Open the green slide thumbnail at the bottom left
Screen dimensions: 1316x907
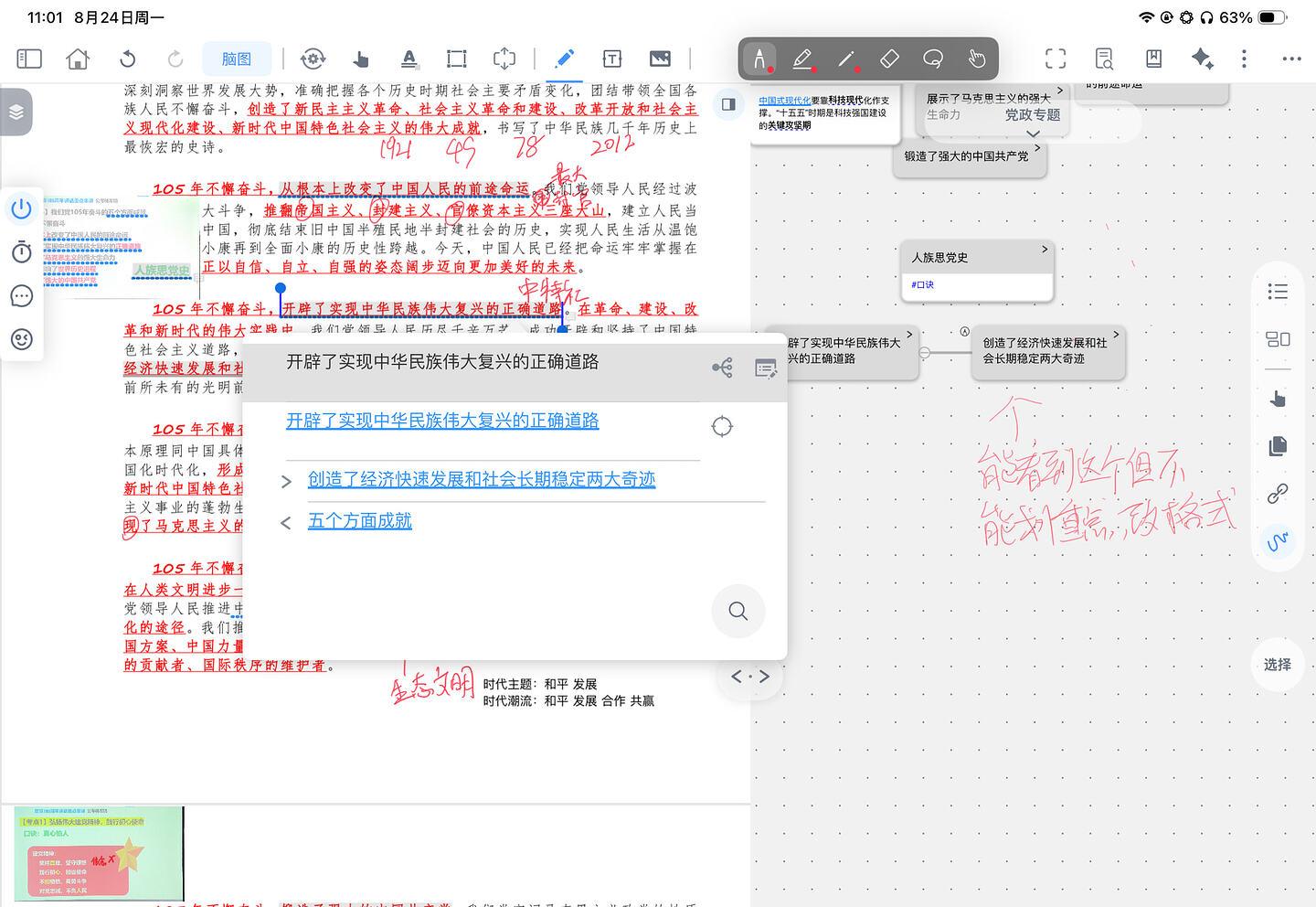(x=99, y=854)
